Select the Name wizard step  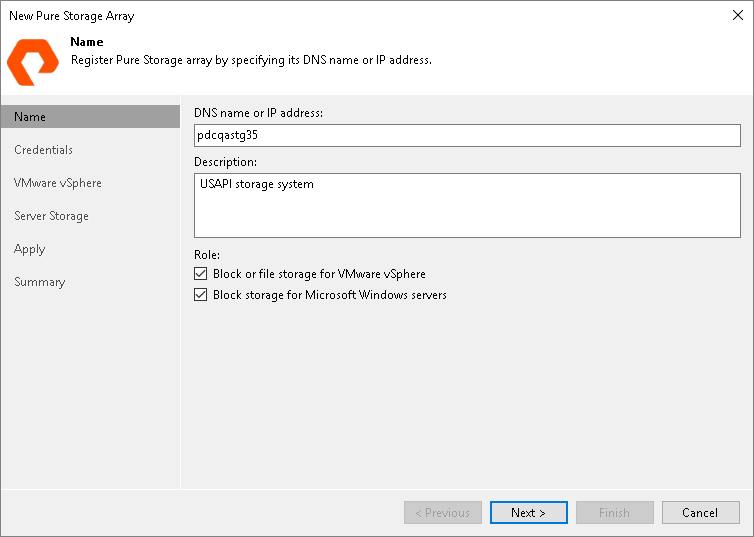[x=90, y=117]
